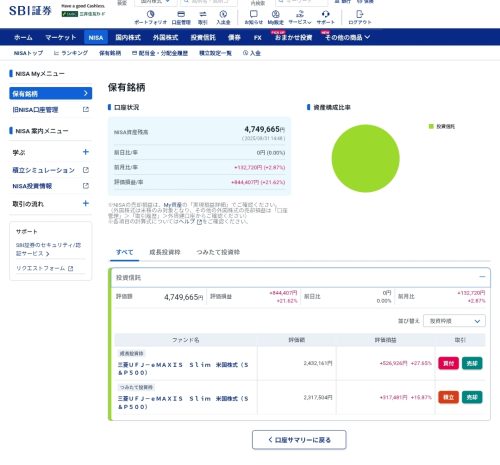Click 買付 button for 成長投資枠 fund
The height and width of the screenshot is (465, 500).
[448, 363]
